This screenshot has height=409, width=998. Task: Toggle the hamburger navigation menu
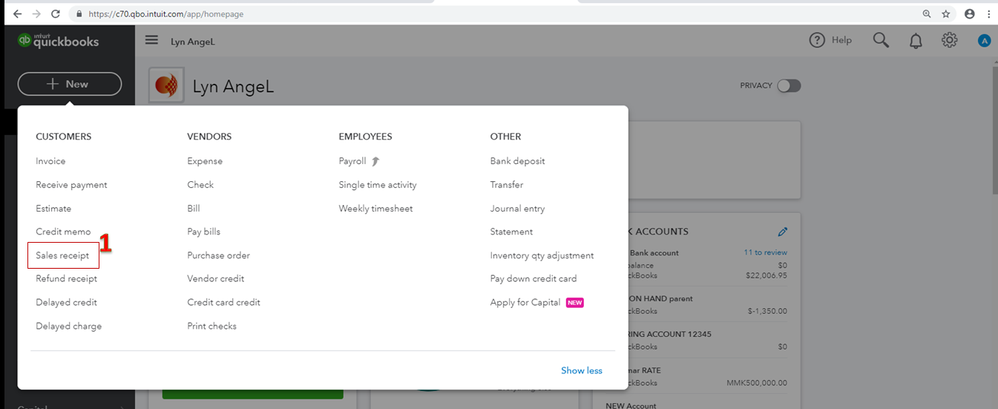click(x=151, y=41)
